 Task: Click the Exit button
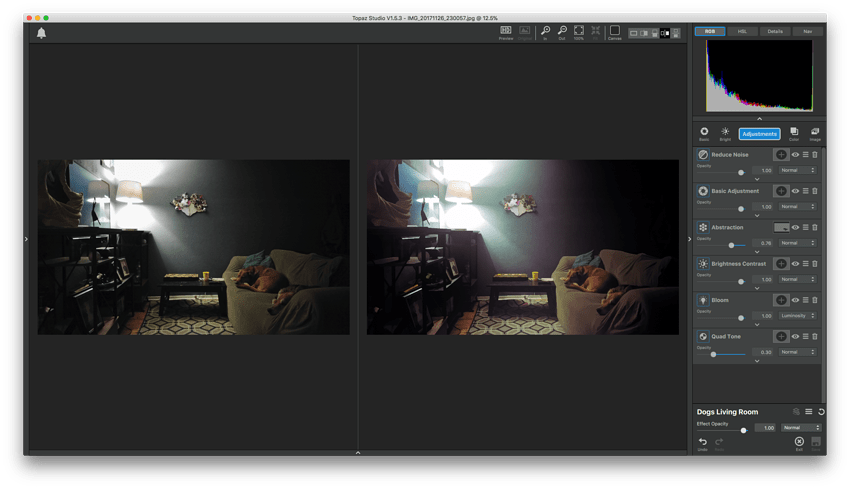tap(798, 442)
